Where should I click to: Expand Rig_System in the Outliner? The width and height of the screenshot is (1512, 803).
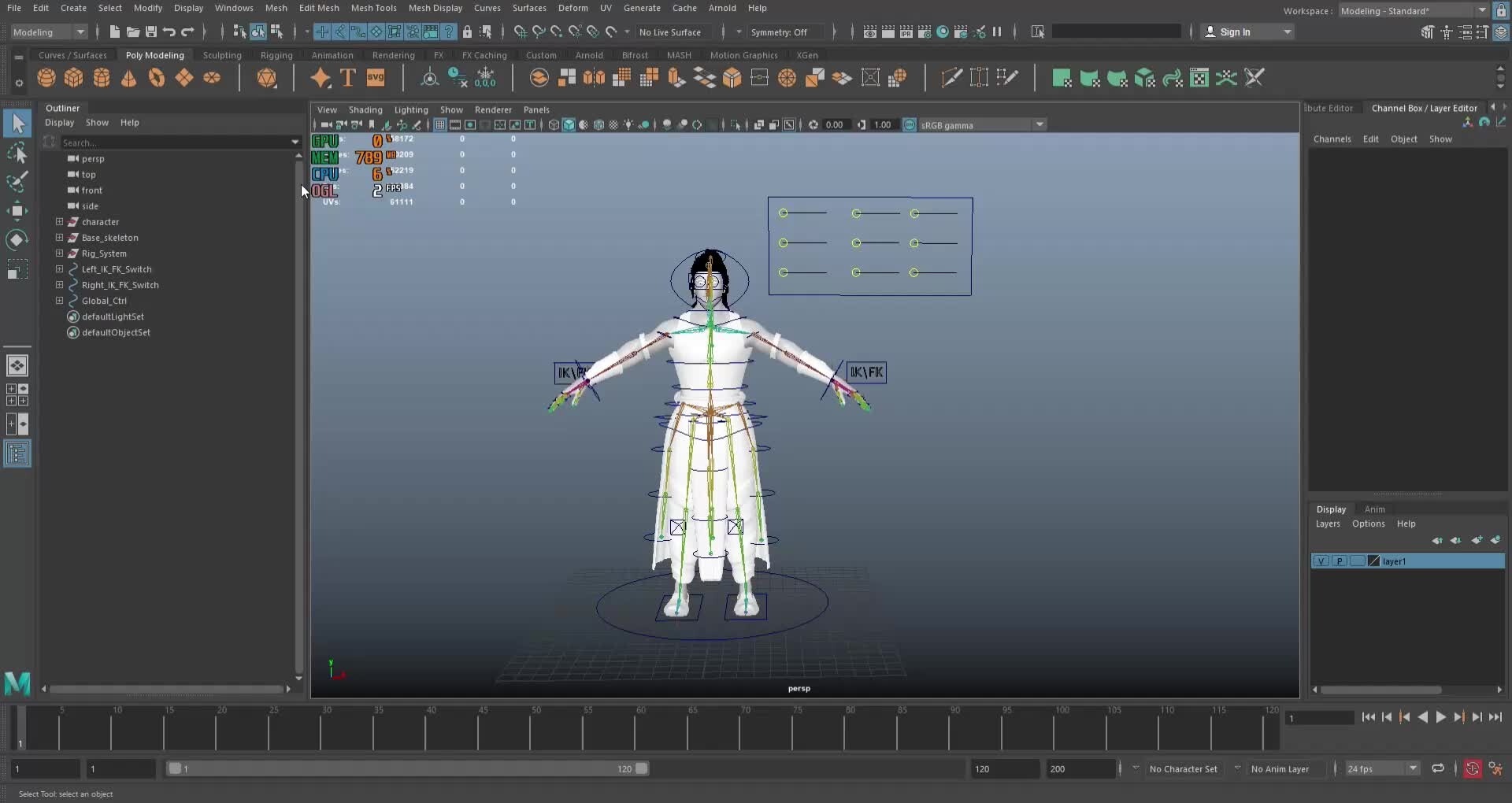click(x=61, y=253)
